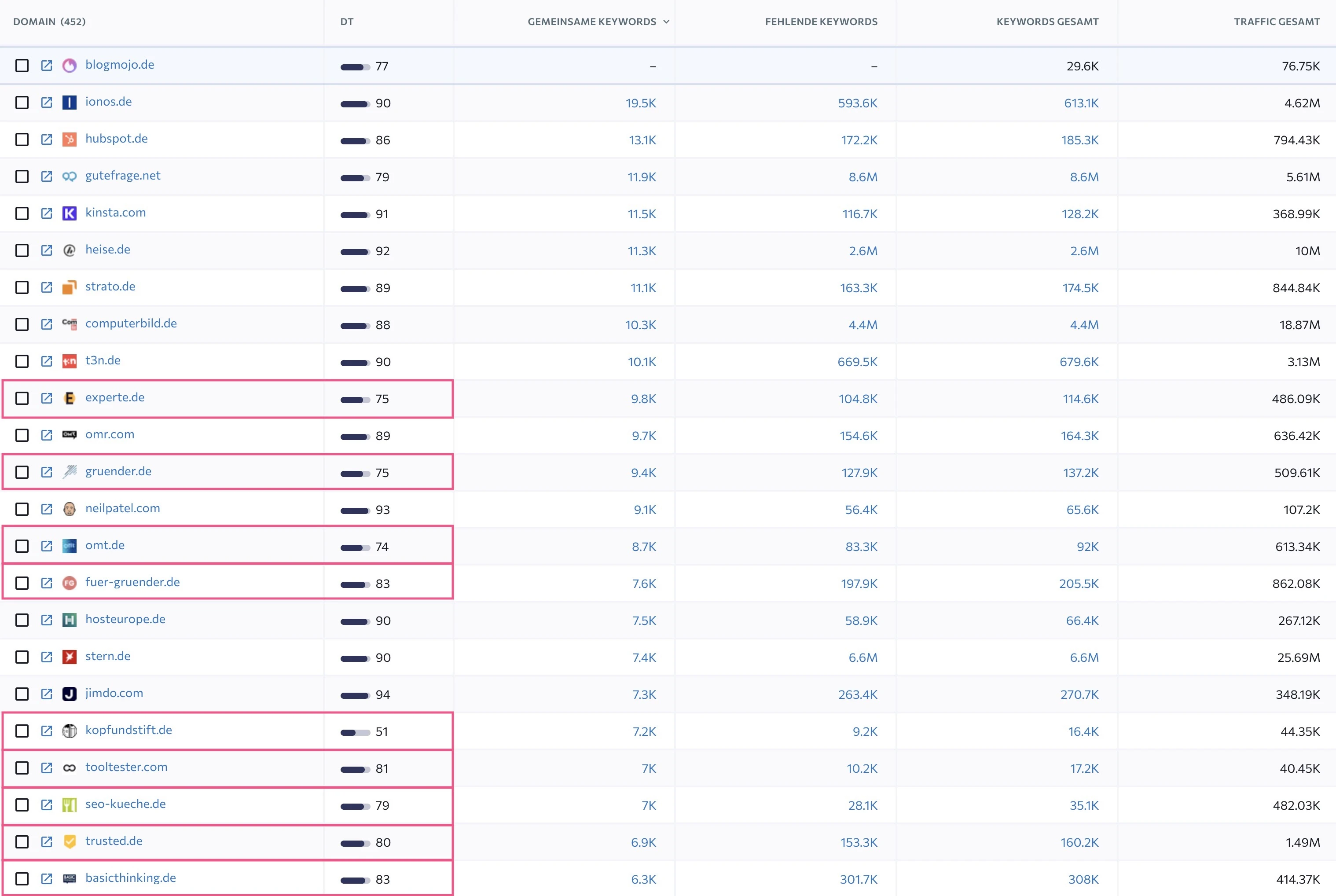Click the t3n.de logo icon
1336x896 pixels.
[69, 360]
